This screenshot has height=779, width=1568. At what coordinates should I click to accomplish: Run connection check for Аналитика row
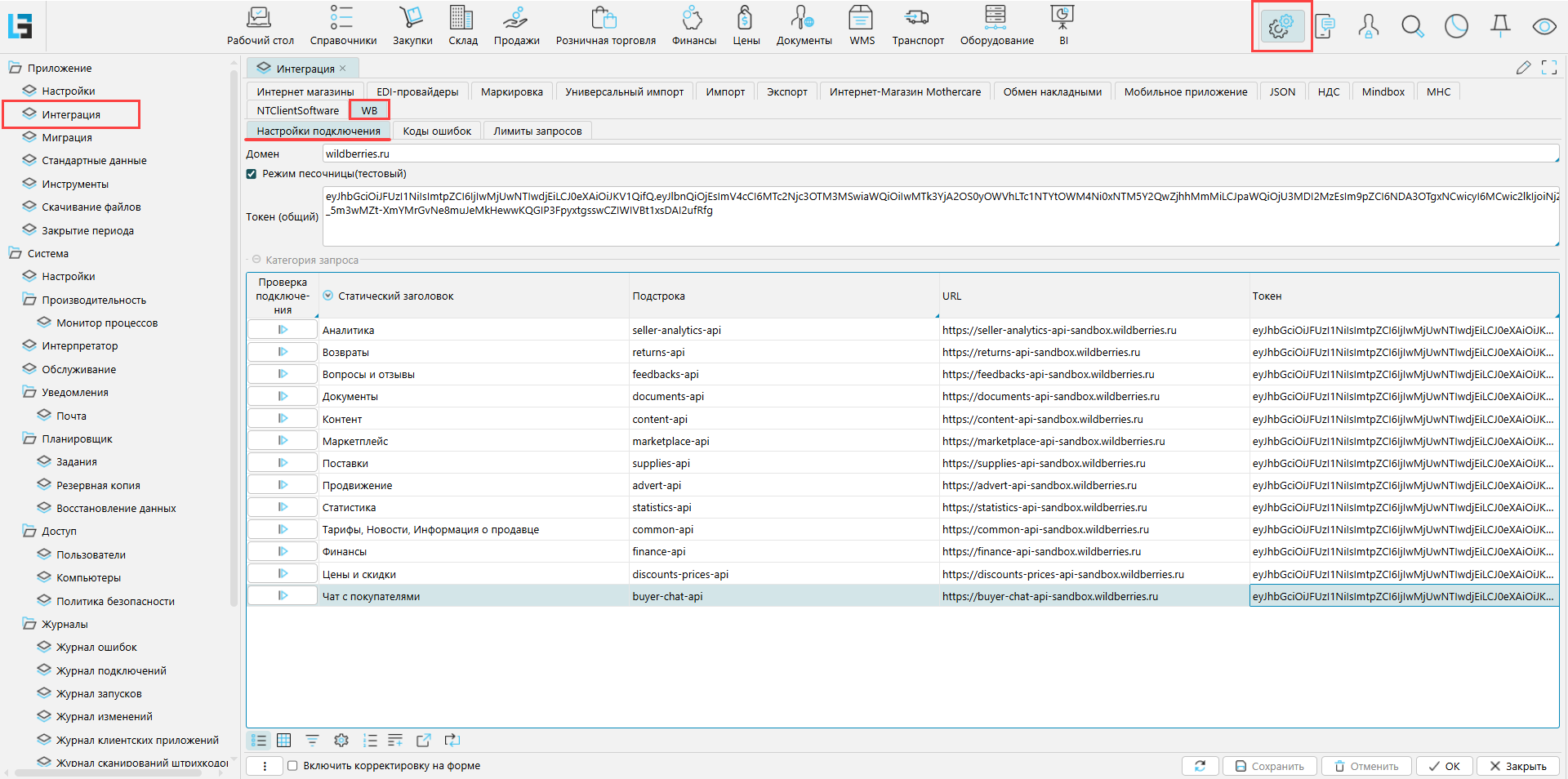(x=283, y=330)
